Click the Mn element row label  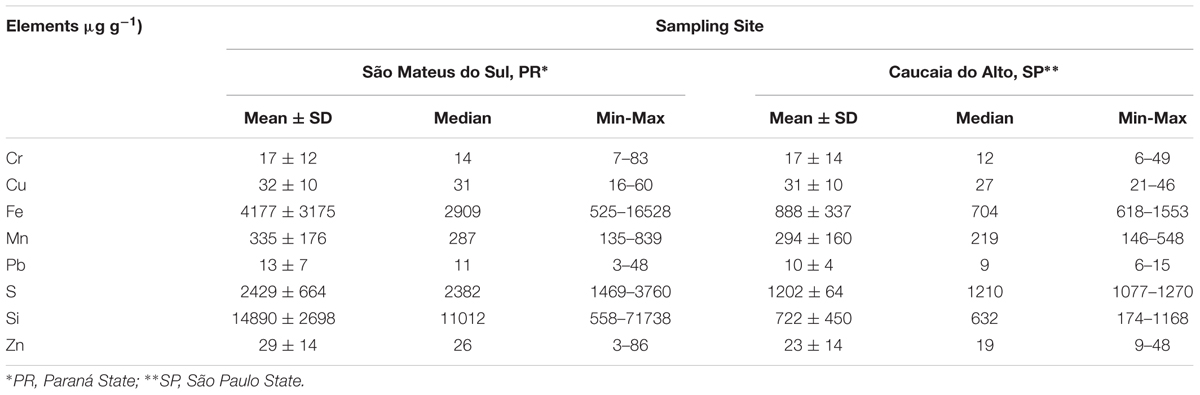[15, 236]
